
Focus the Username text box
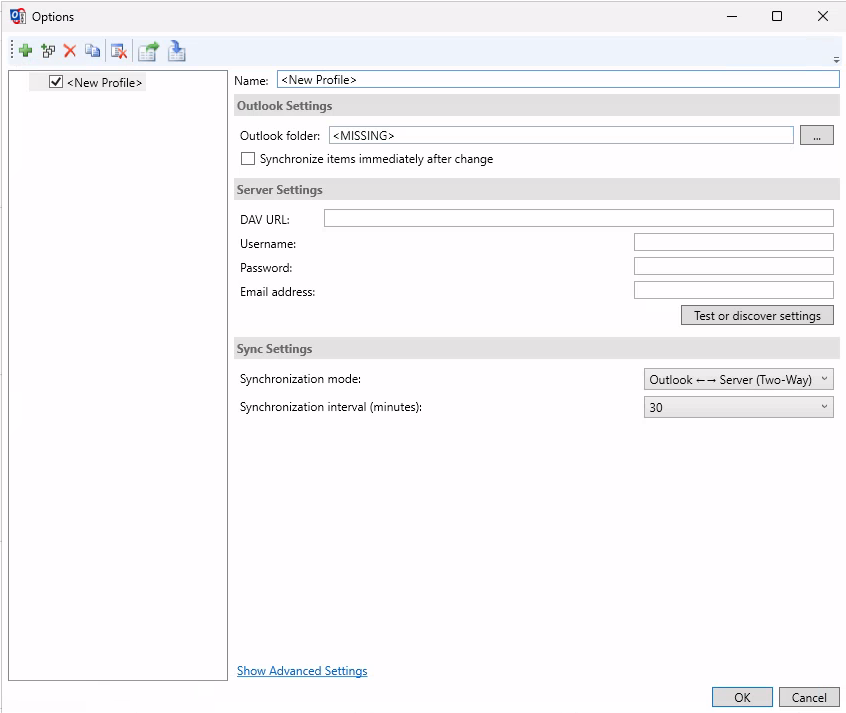tap(733, 243)
